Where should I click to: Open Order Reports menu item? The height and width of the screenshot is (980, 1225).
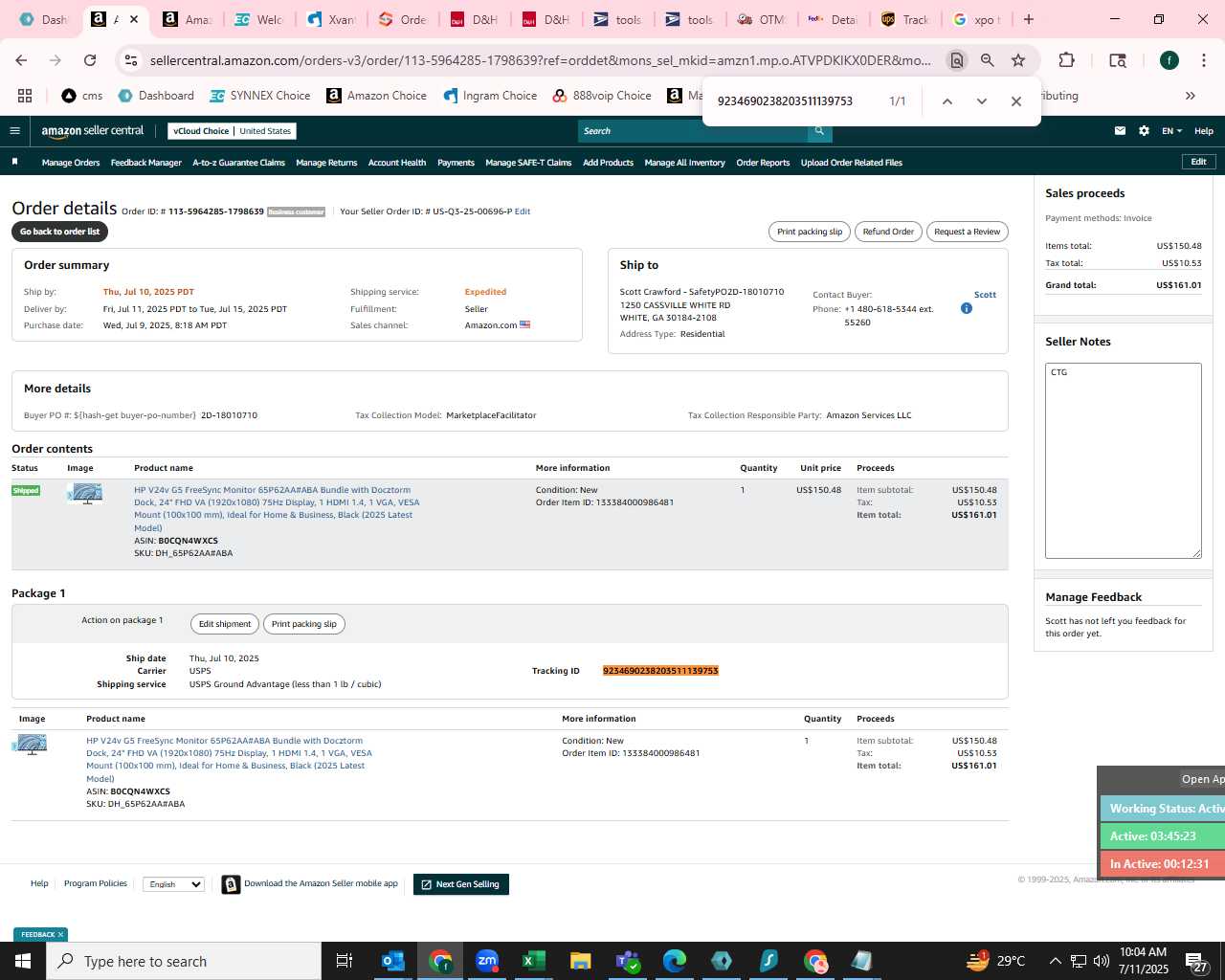[763, 163]
